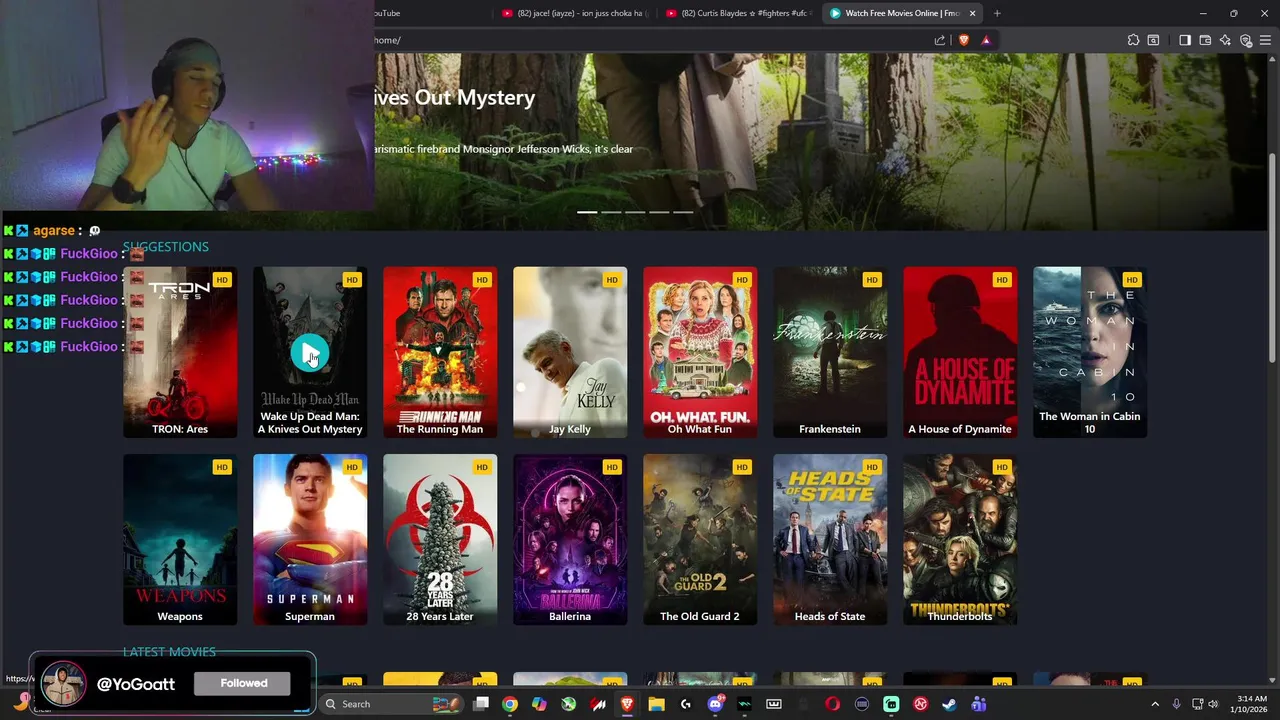The width and height of the screenshot is (1280, 720).
Task: Open Google Chrome from the taskbar
Action: pyautogui.click(x=510, y=704)
